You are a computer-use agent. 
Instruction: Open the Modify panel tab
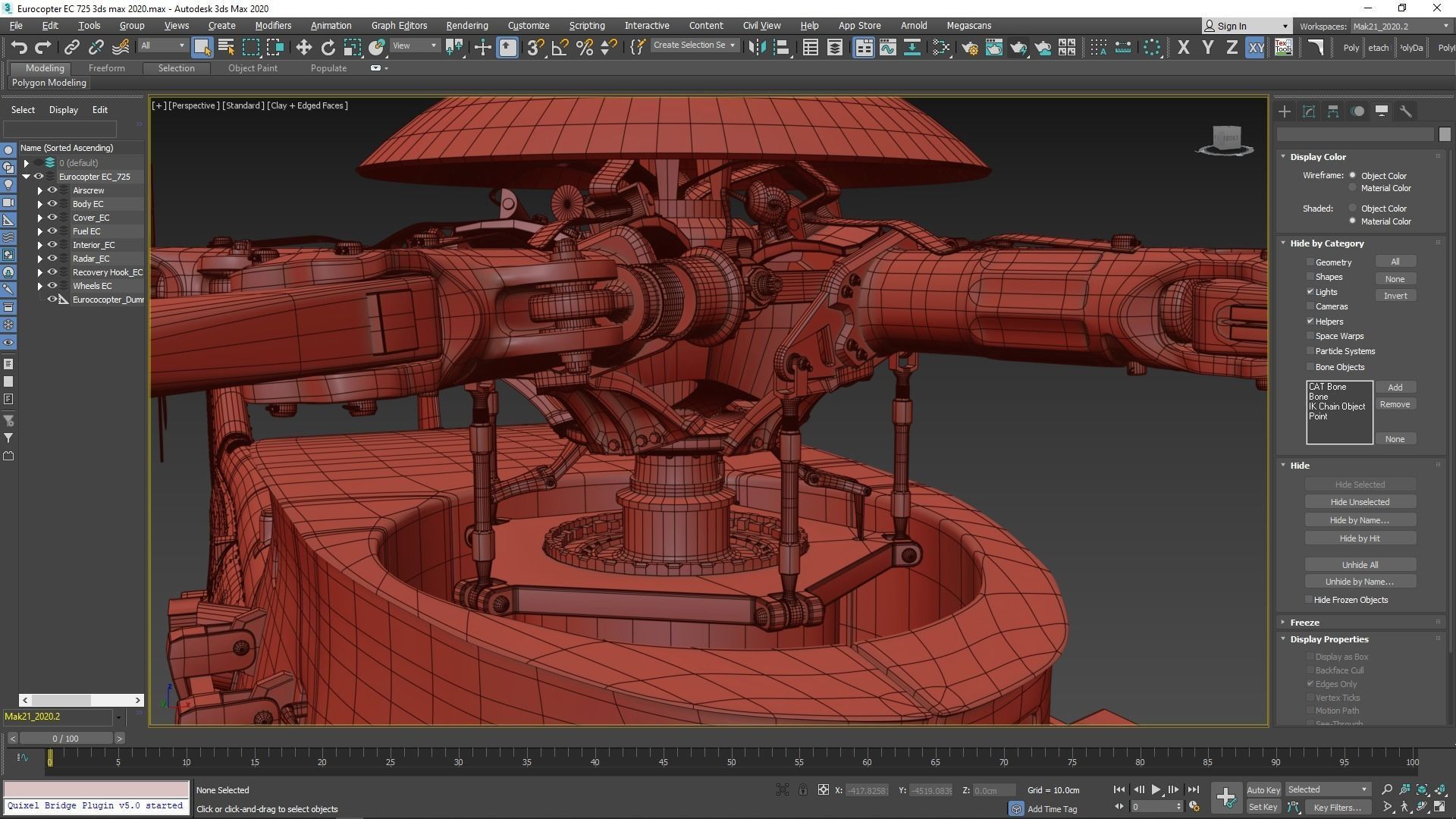pos(1309,111)
